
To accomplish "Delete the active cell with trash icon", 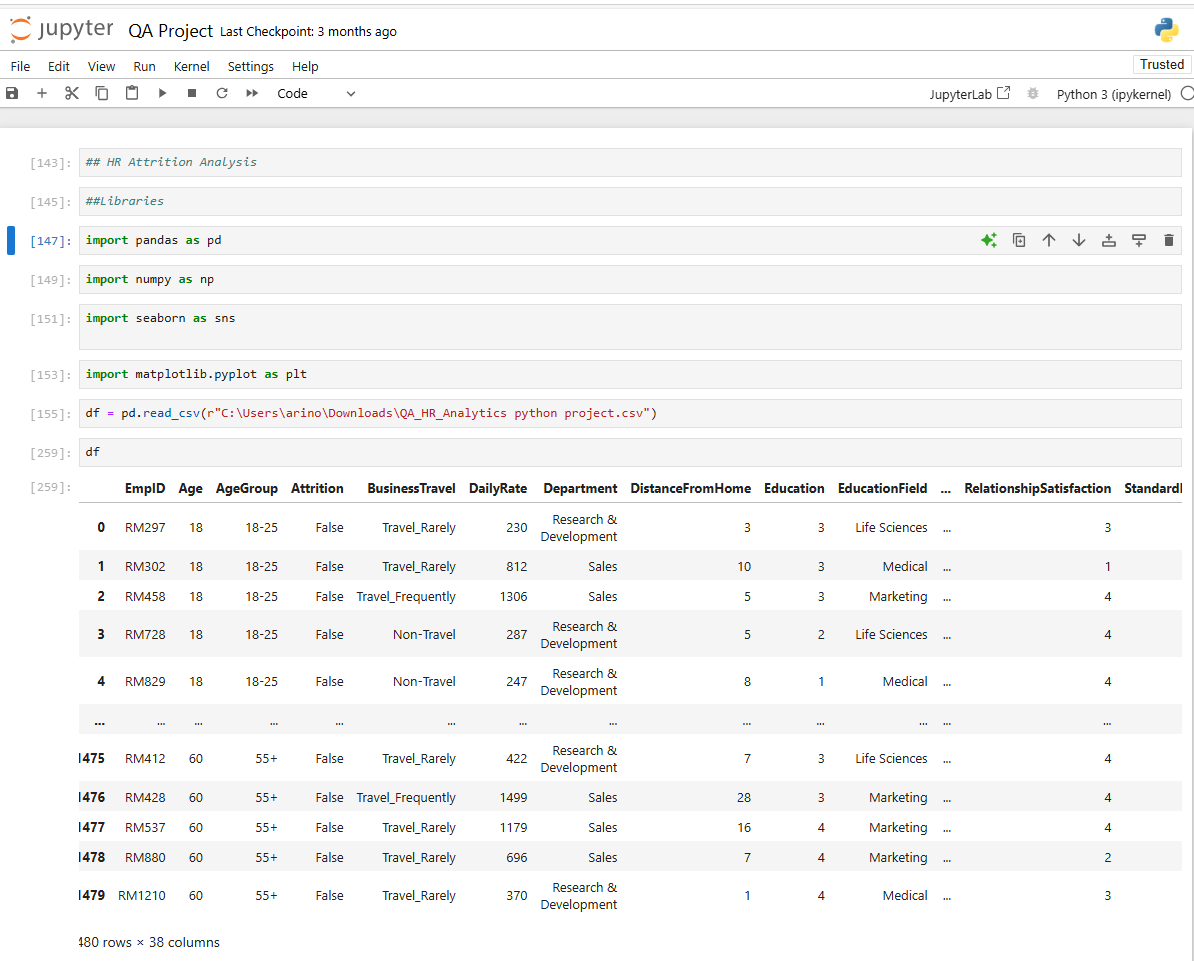I will pos(1169,240).
